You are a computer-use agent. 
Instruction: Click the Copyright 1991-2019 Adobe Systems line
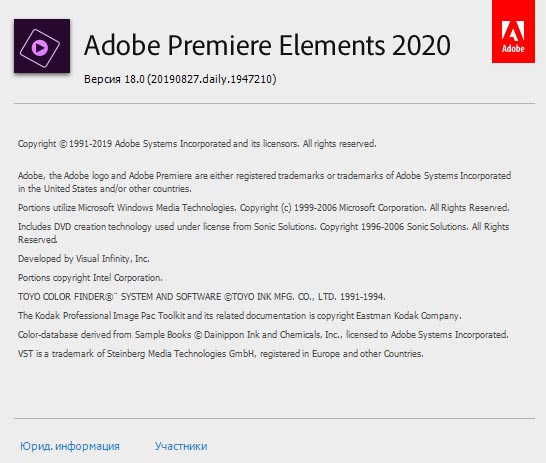197,144
